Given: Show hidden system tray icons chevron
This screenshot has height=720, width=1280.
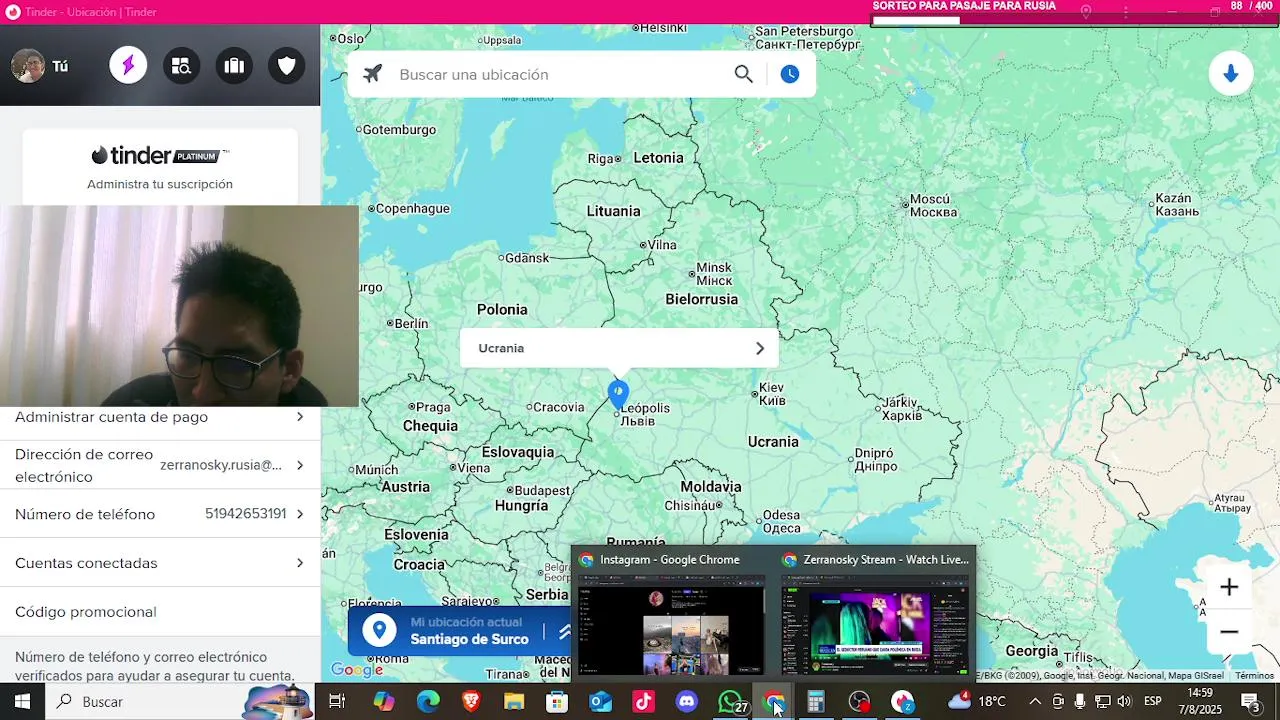Looking at the screenshot, I should click(x=1035, y=702).
